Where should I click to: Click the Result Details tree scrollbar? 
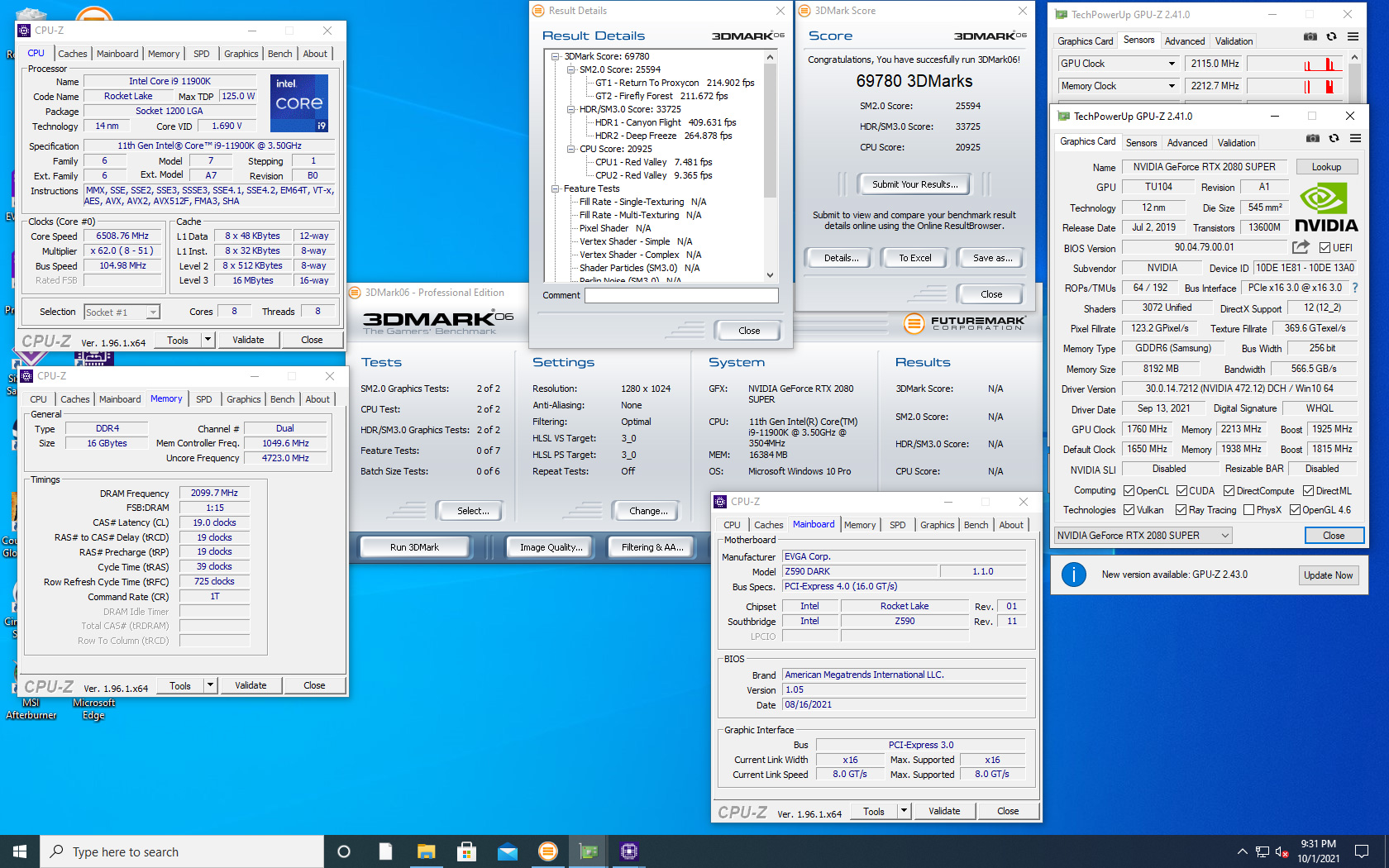click(771, 166)
